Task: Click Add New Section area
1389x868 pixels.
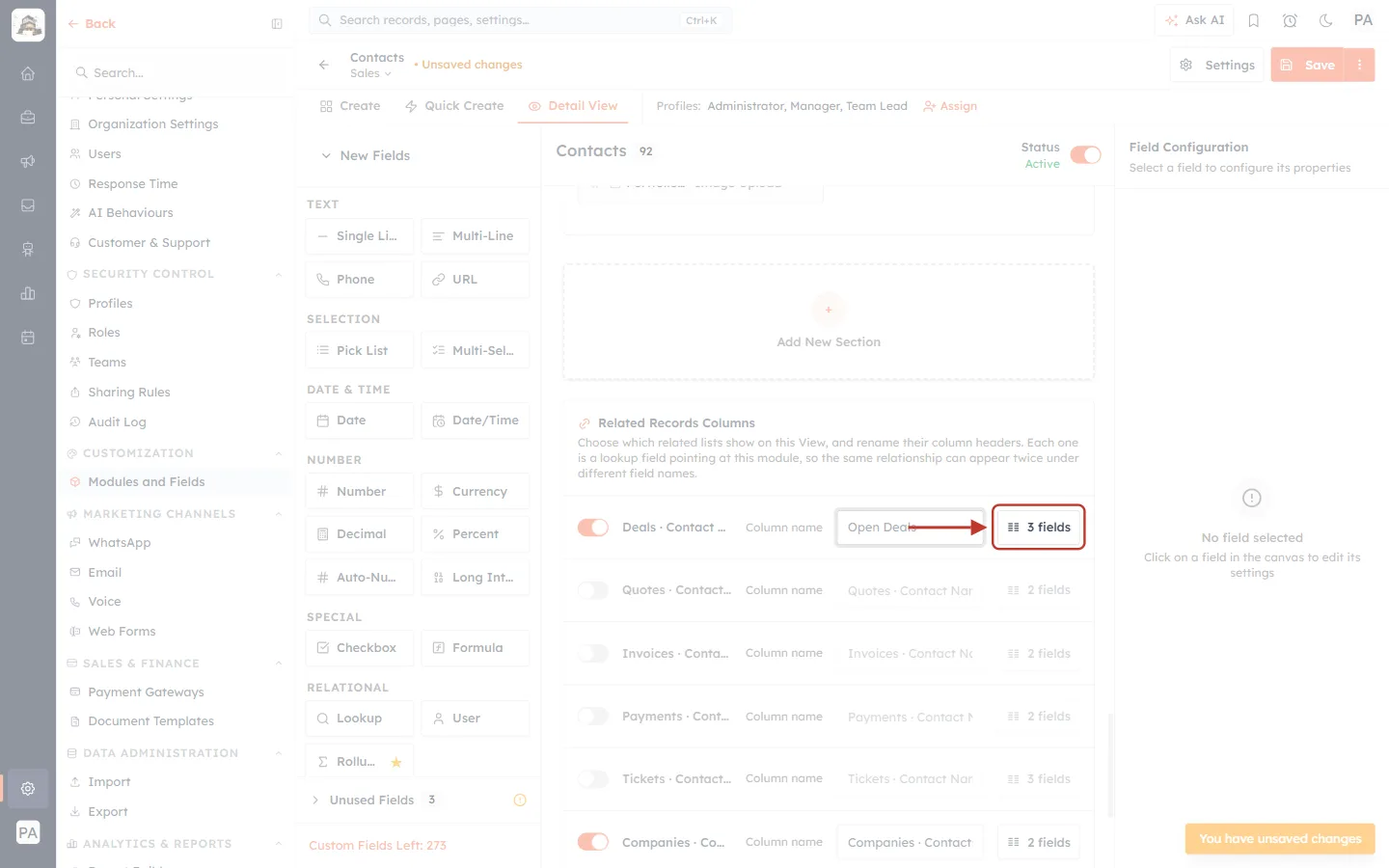Action: 829,322
